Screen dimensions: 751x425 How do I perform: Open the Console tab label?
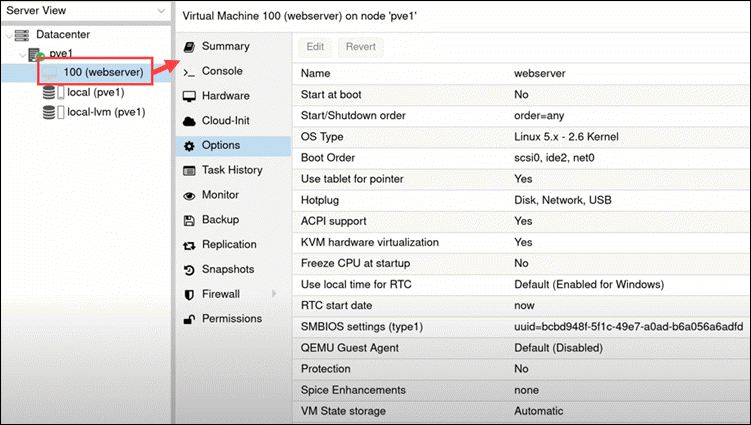(222, 71)
